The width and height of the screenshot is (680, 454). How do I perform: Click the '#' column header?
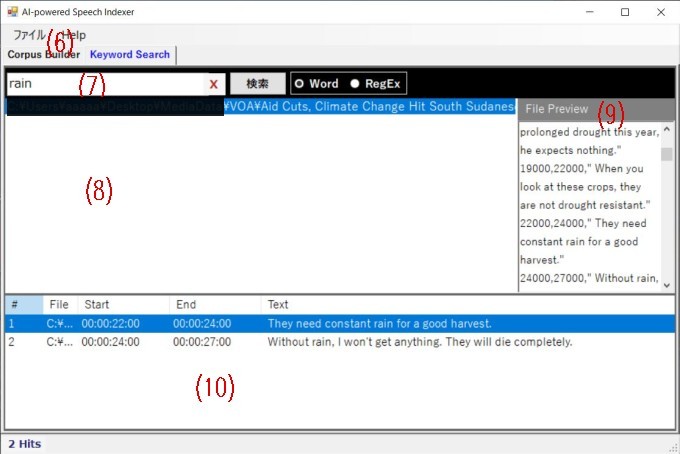pyautogui.click(x=24, y=304)
